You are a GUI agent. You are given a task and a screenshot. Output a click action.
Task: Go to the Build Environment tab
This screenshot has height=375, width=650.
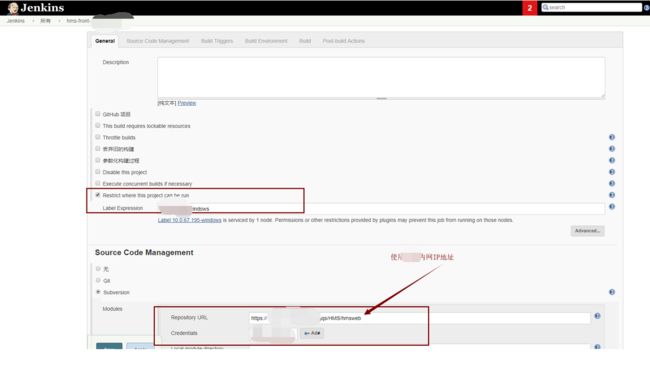tap(266, 41)
